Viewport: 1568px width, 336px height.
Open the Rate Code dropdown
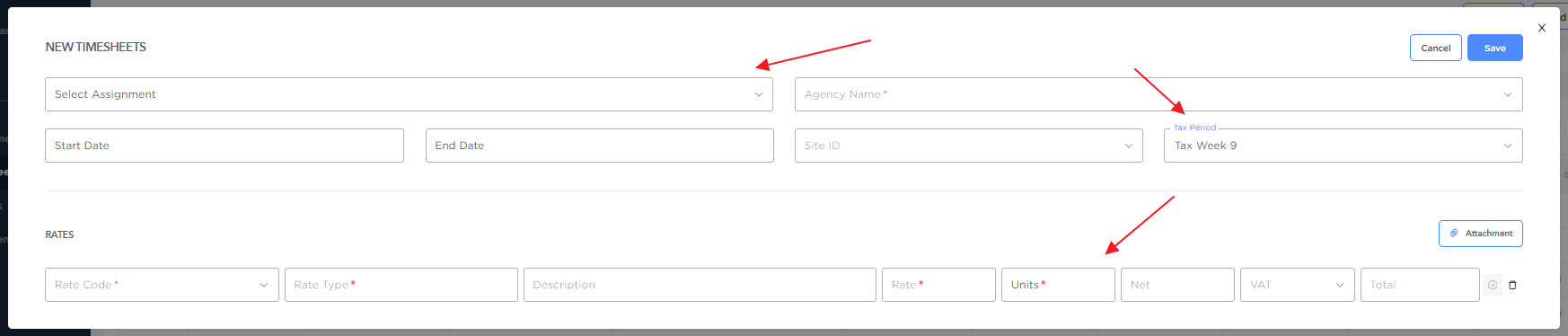(x=162, y=285)
